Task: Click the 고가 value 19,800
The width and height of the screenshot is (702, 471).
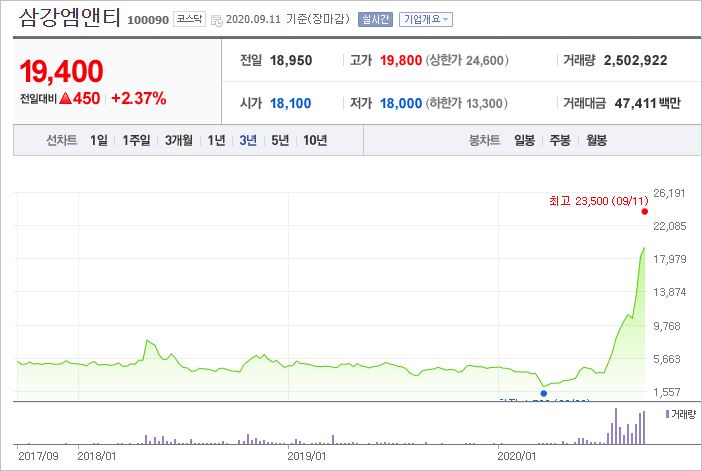Action: (x=401, y=60)
